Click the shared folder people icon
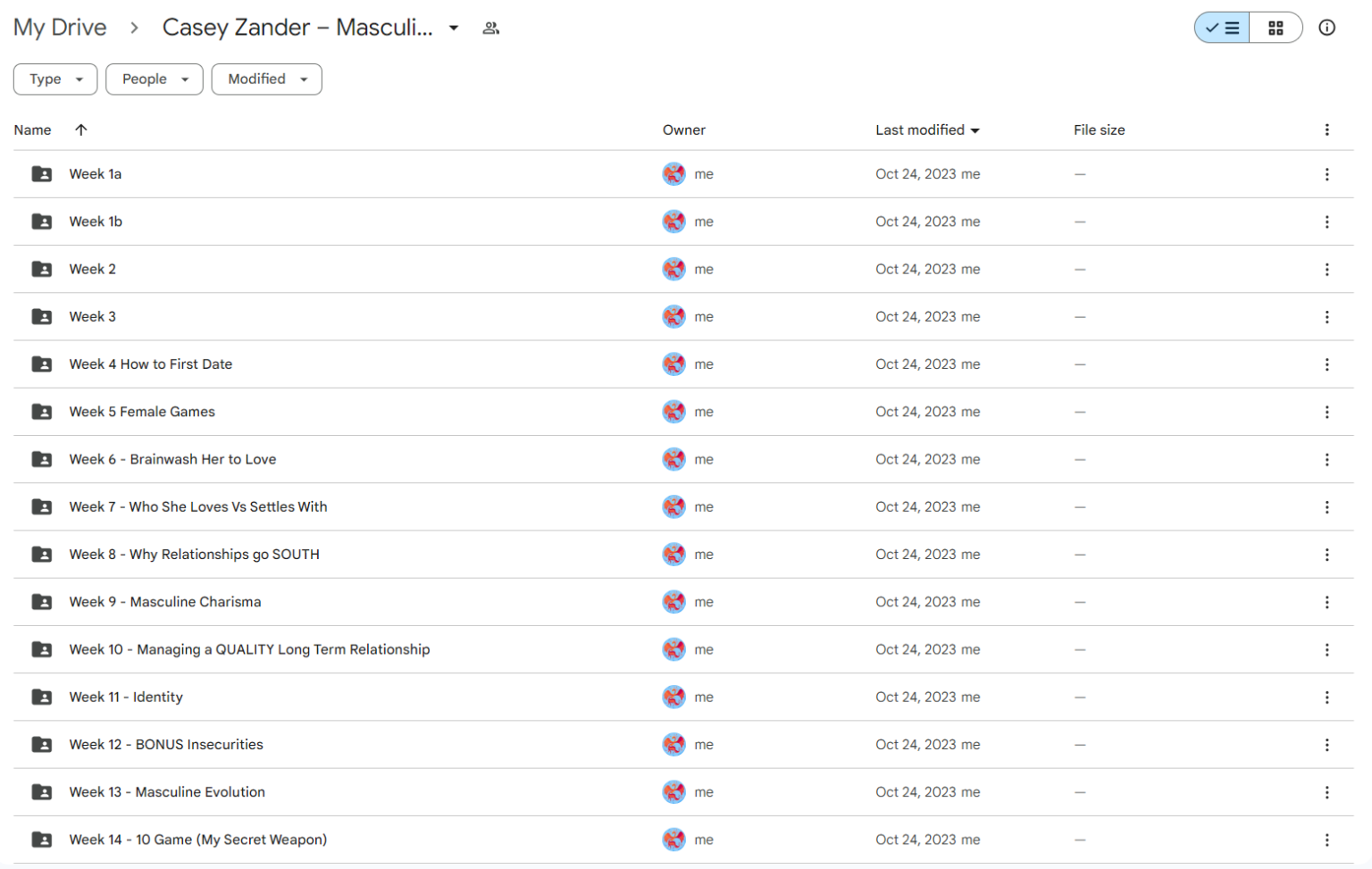This screenshot has height=869, width=1372. tap(490, 29)
